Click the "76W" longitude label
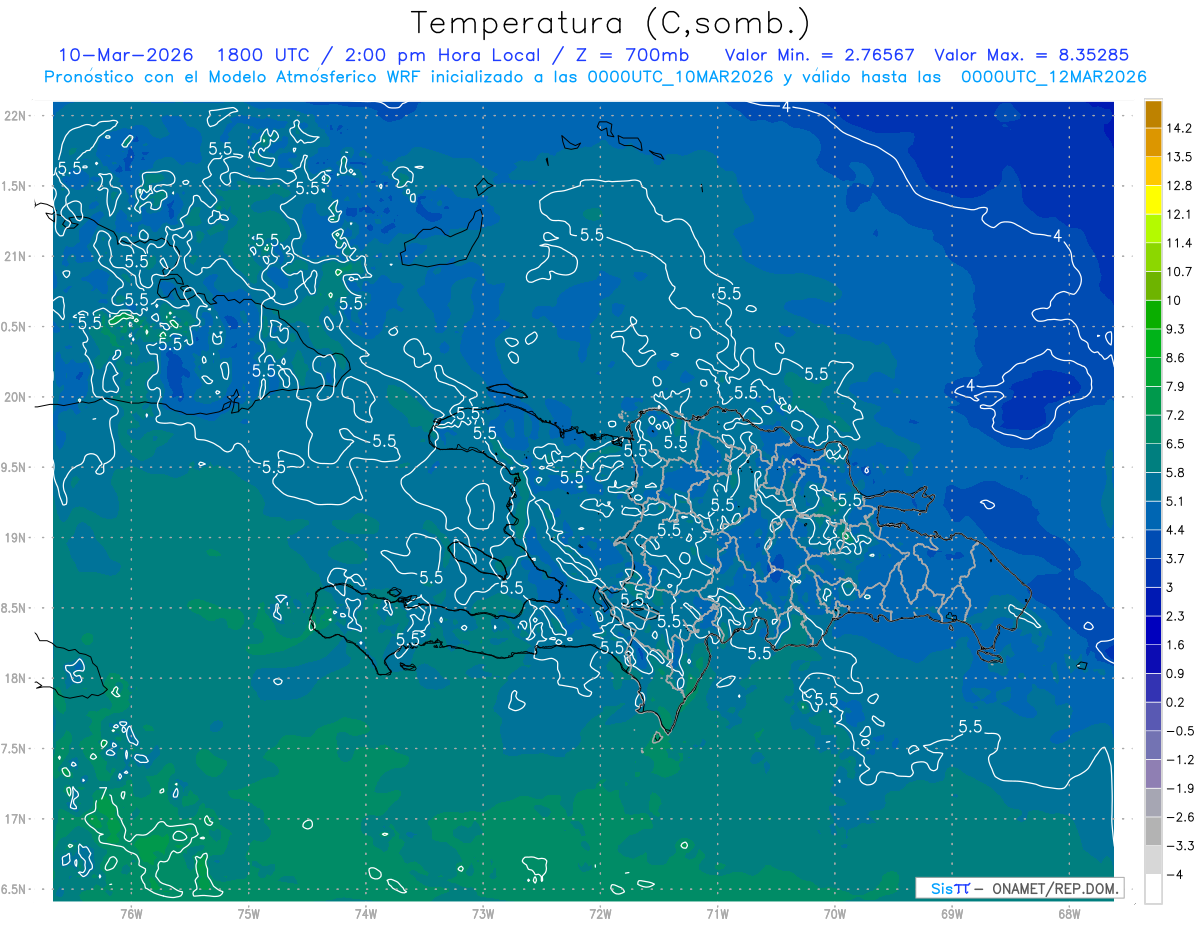Image resolution: width=1200 pixels, height=927 pixels. coord(131,913)
